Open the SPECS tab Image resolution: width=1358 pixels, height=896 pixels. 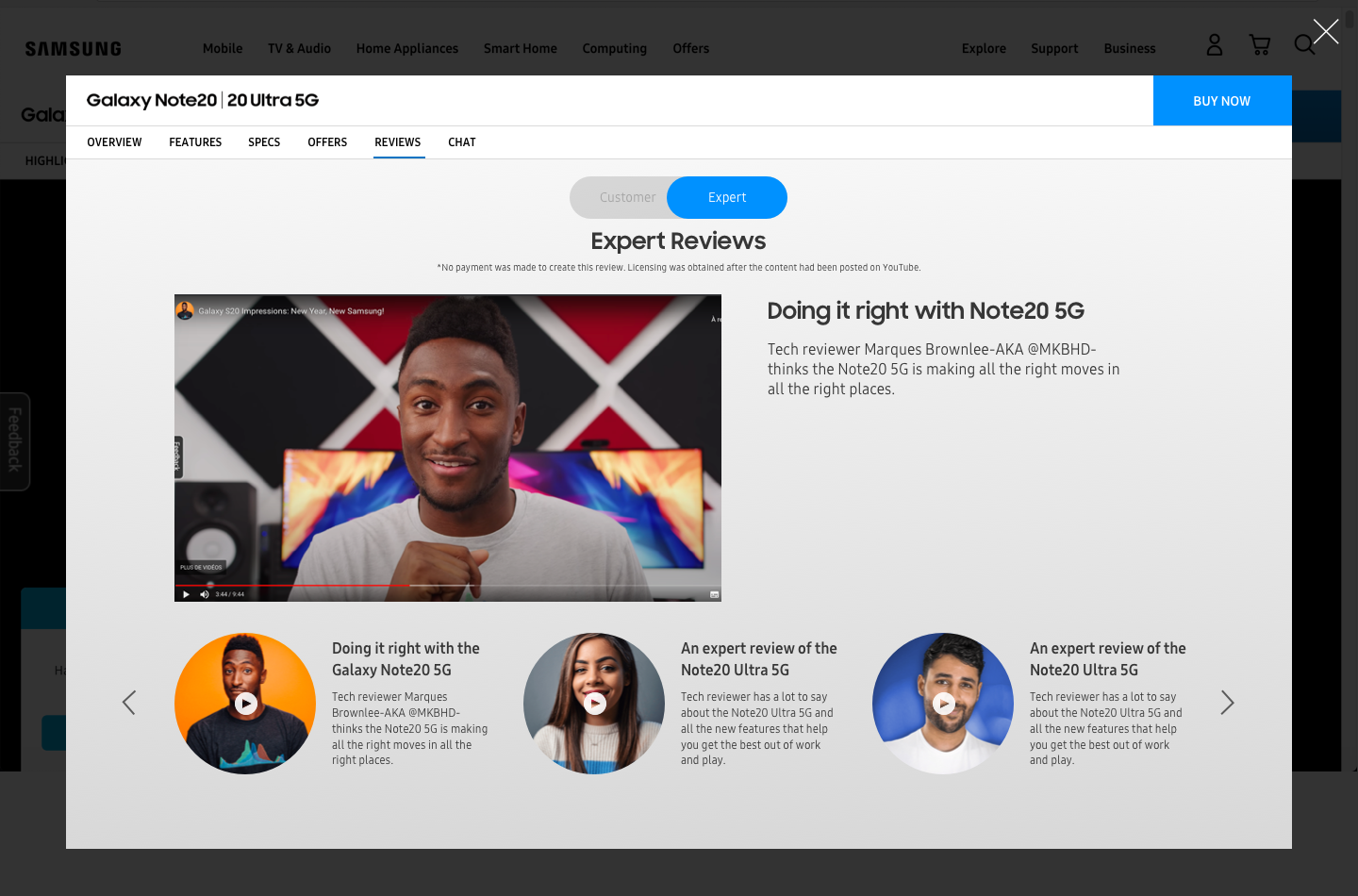264,142
